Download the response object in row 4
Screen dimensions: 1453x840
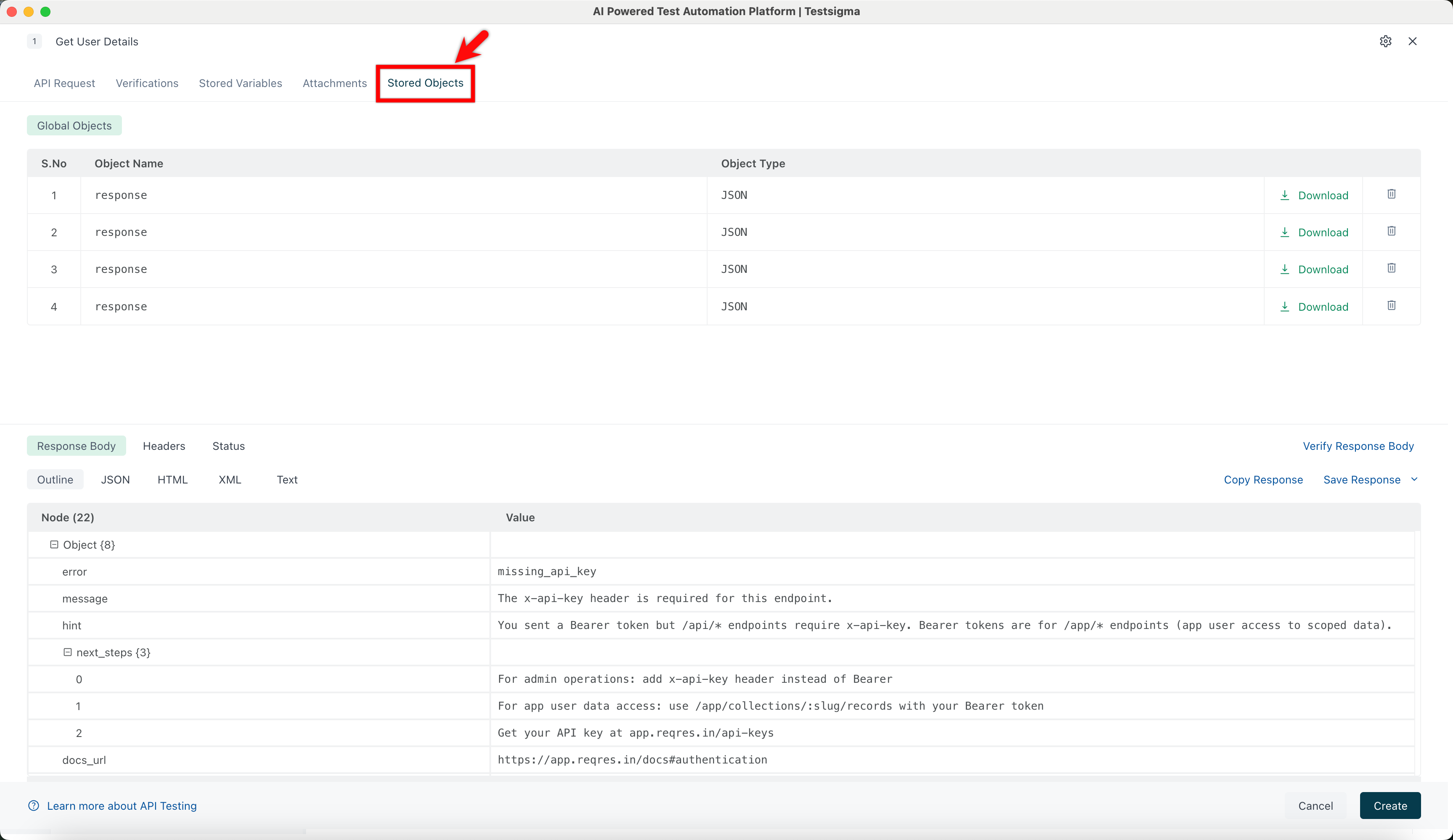click(1314, 307)
